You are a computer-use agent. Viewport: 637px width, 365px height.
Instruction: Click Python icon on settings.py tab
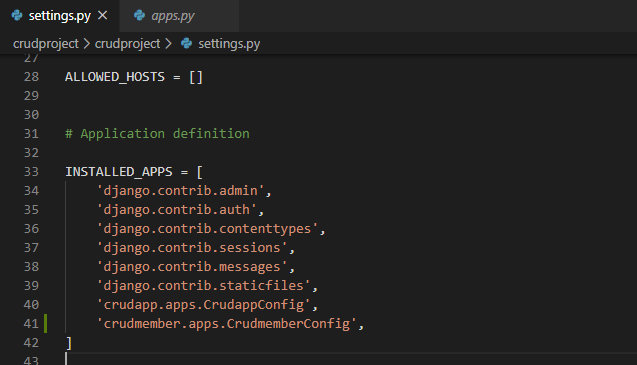17,15
